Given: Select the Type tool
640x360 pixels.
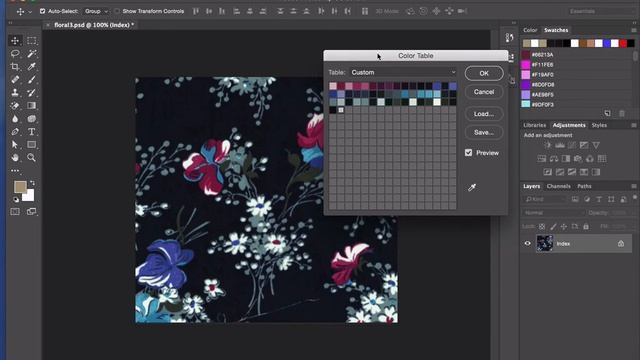Looking at the screenshot, I should click(31, 132).
